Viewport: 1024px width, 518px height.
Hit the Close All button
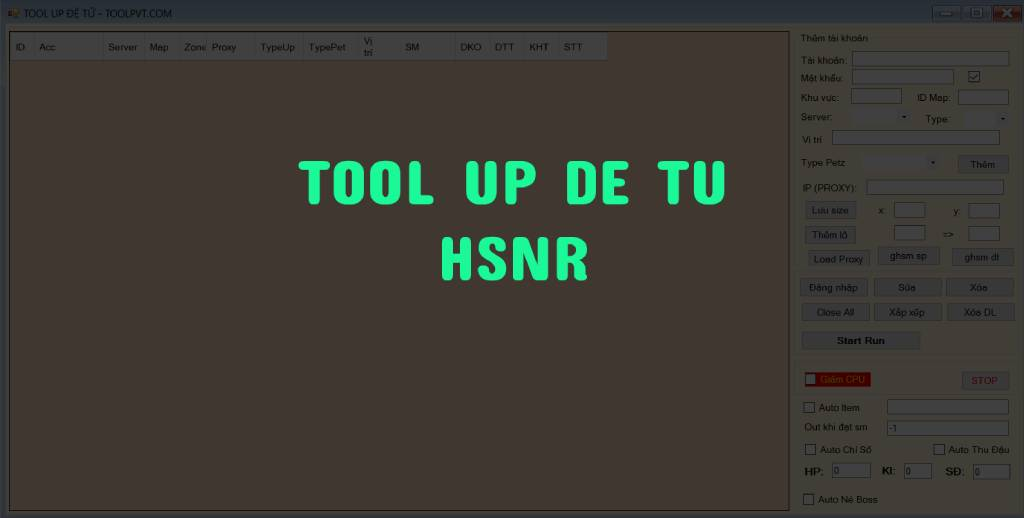pos(835,313)
